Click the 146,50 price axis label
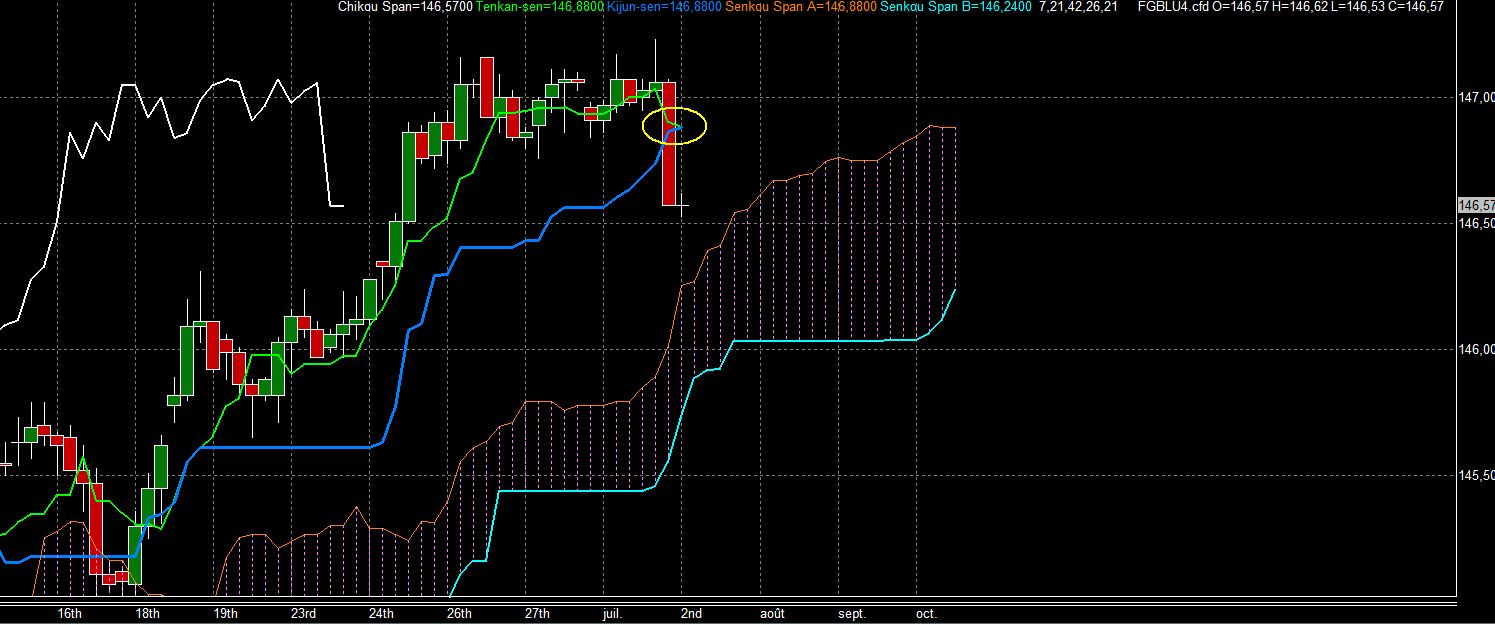Screen dimensions: 1495x624 (x=1477, y=223)
